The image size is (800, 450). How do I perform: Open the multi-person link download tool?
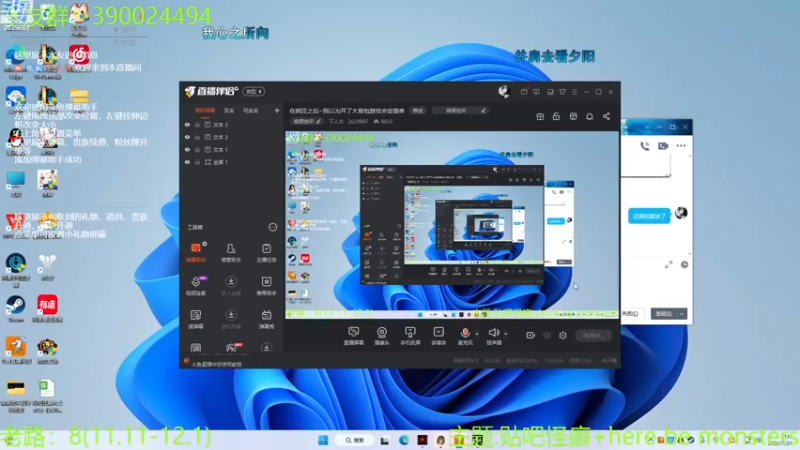point(231,286)
